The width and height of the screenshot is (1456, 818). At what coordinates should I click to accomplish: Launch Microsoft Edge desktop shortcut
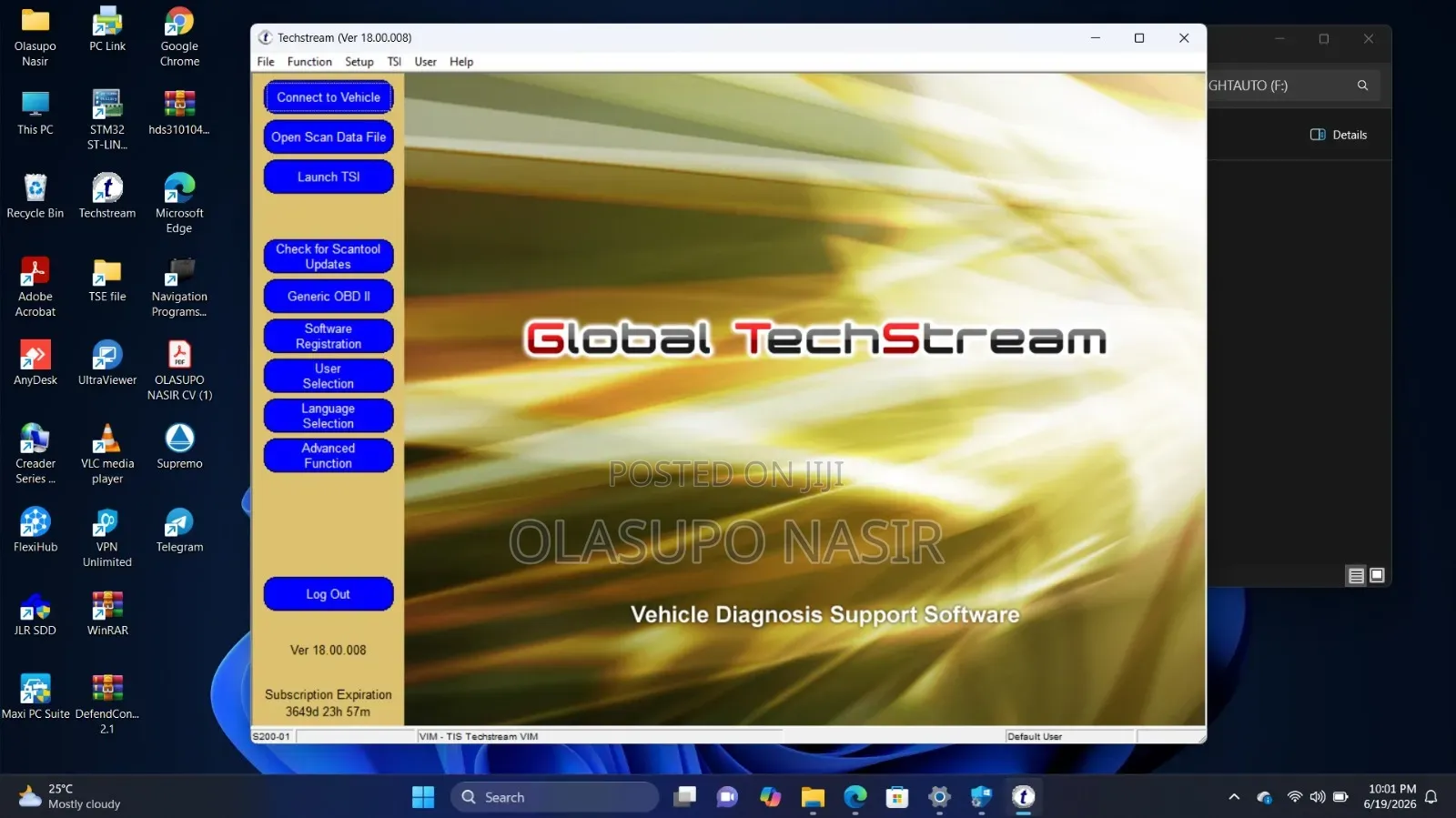point(179,203)
